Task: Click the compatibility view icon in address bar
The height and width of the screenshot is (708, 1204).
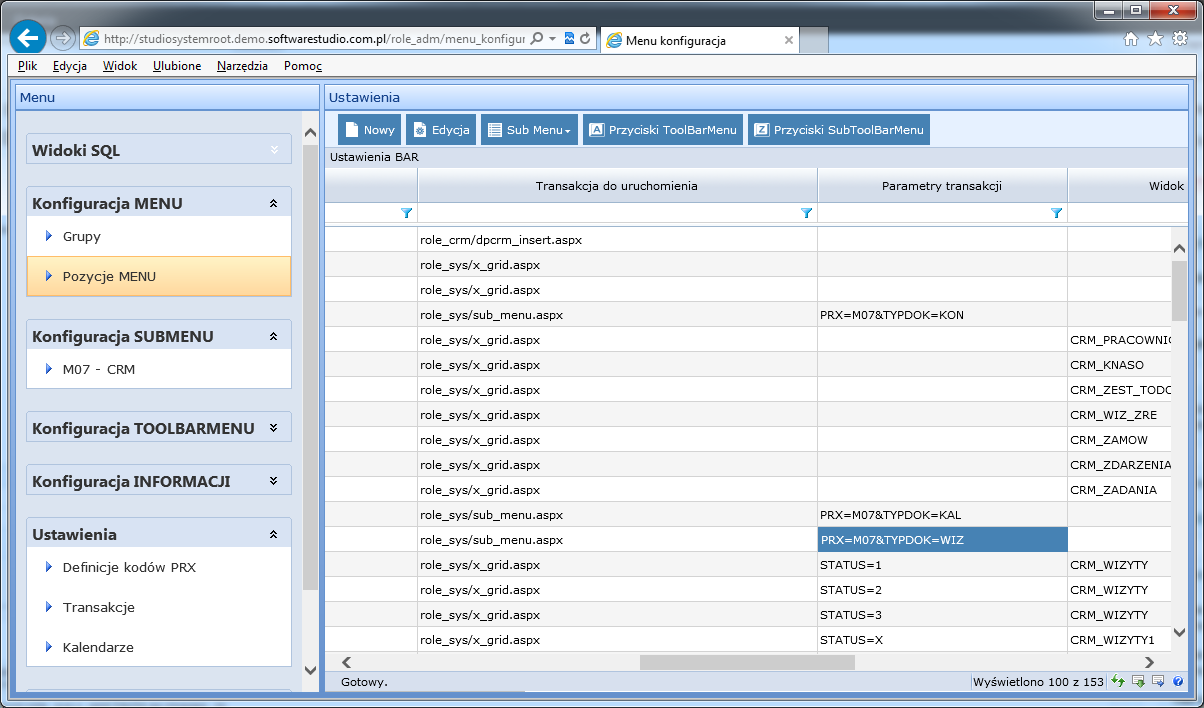Action: click(x=569, y=39)
